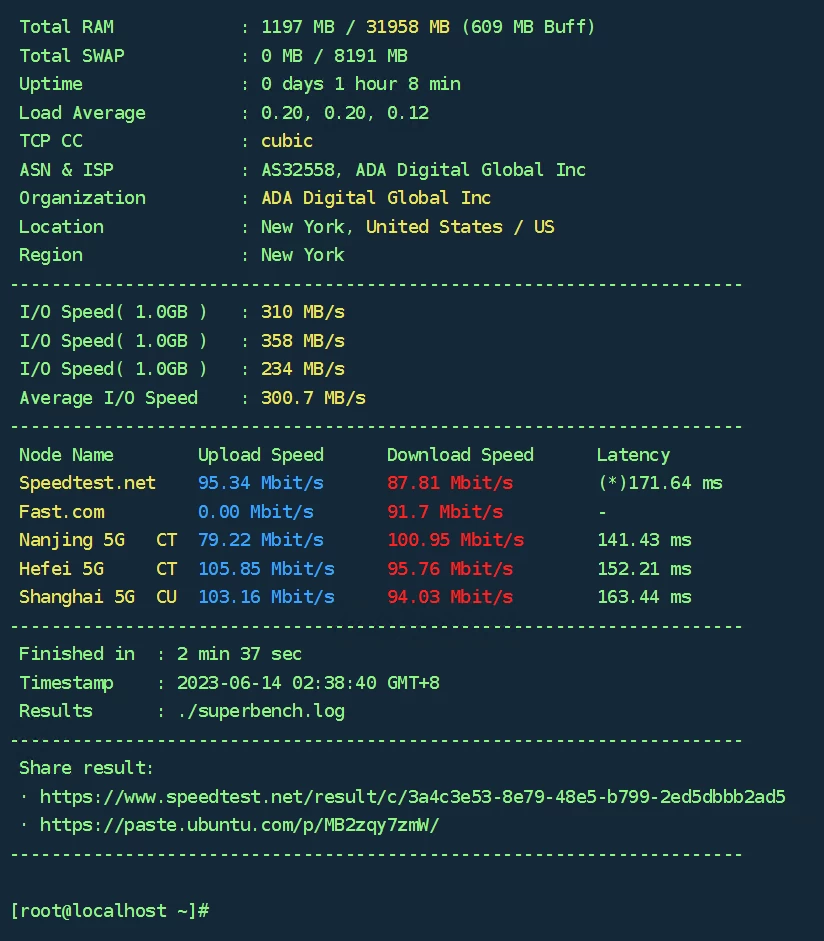The width and height of the screenshot is (824, 941).
Task: Click the AS32558 ASN value
Action: point(297,170)
